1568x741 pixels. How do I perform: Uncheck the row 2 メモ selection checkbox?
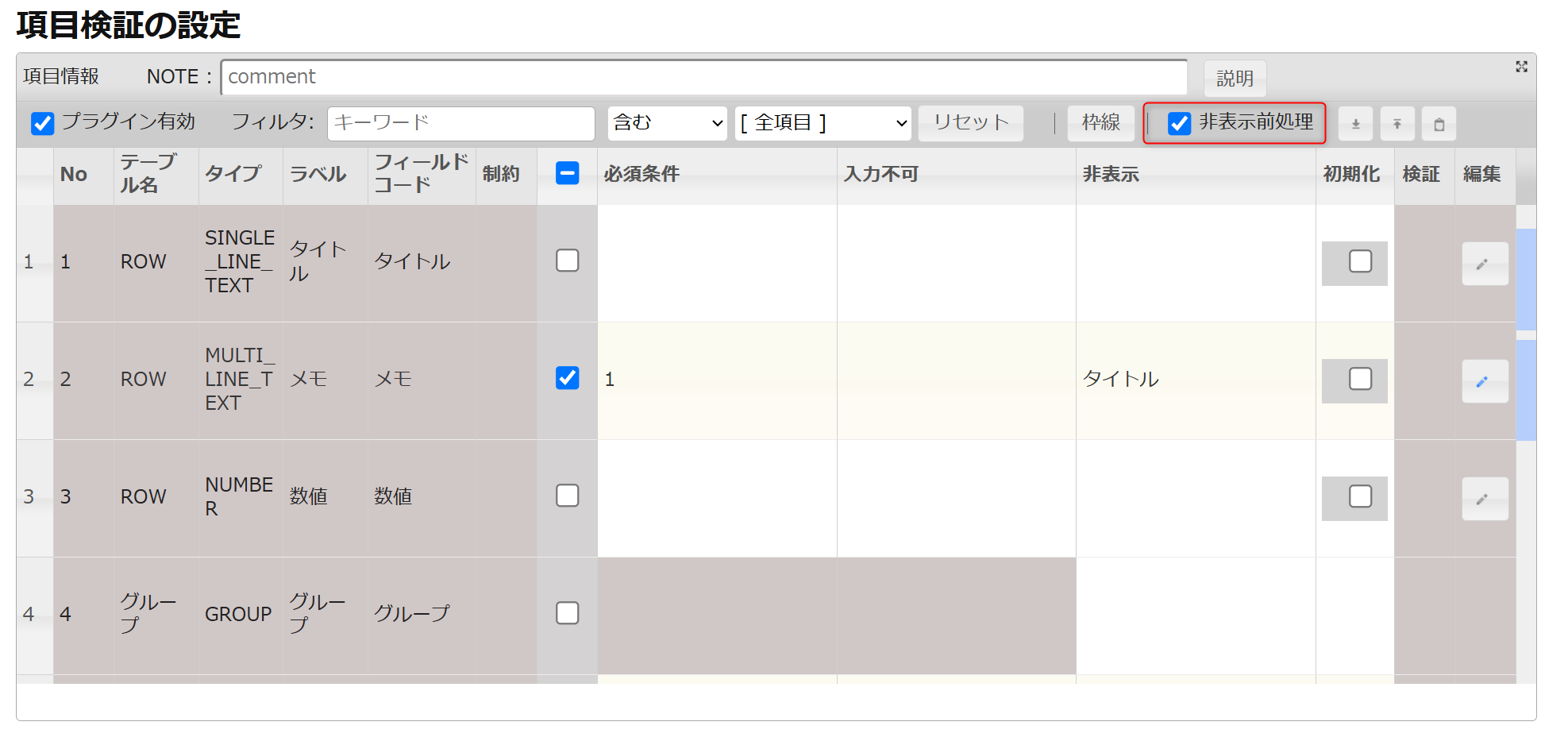567,378
